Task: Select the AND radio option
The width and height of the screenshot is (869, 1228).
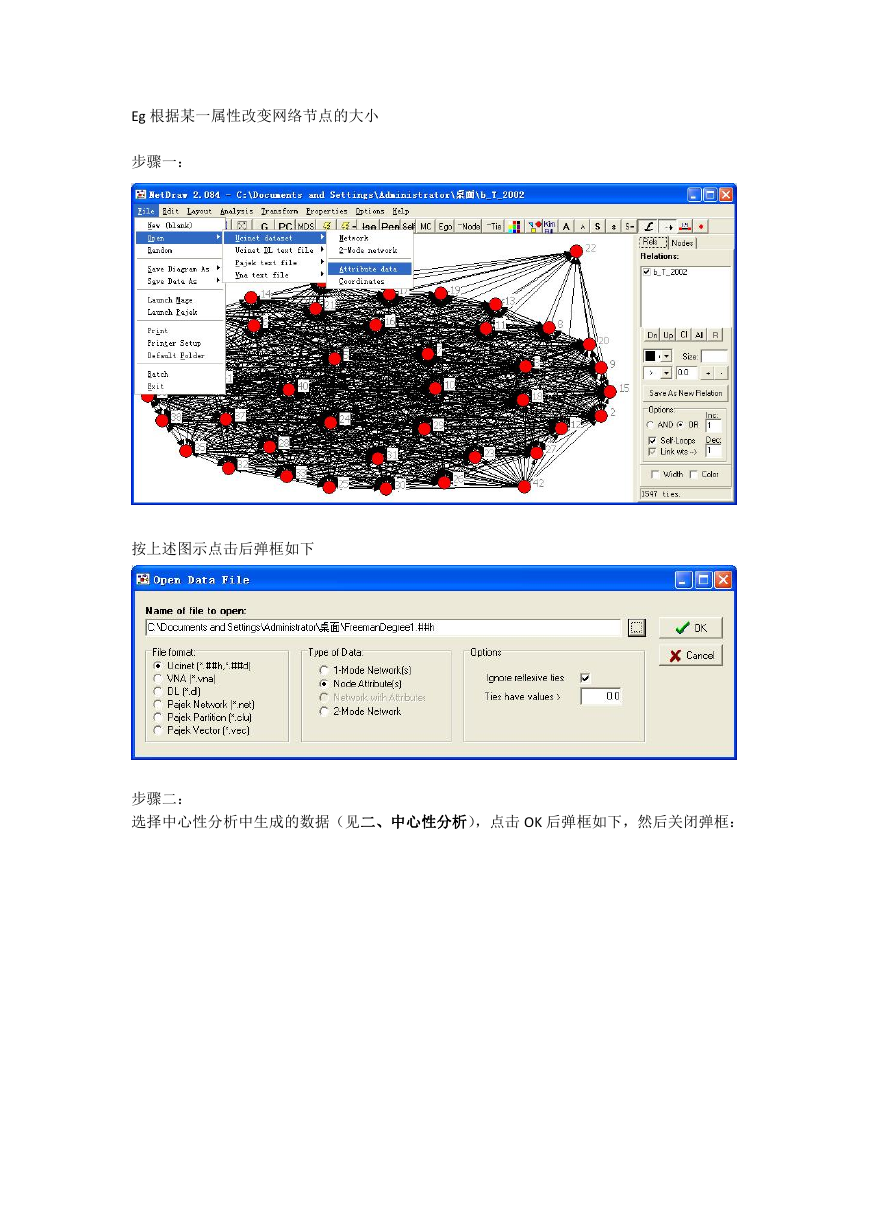Action: 650,425
